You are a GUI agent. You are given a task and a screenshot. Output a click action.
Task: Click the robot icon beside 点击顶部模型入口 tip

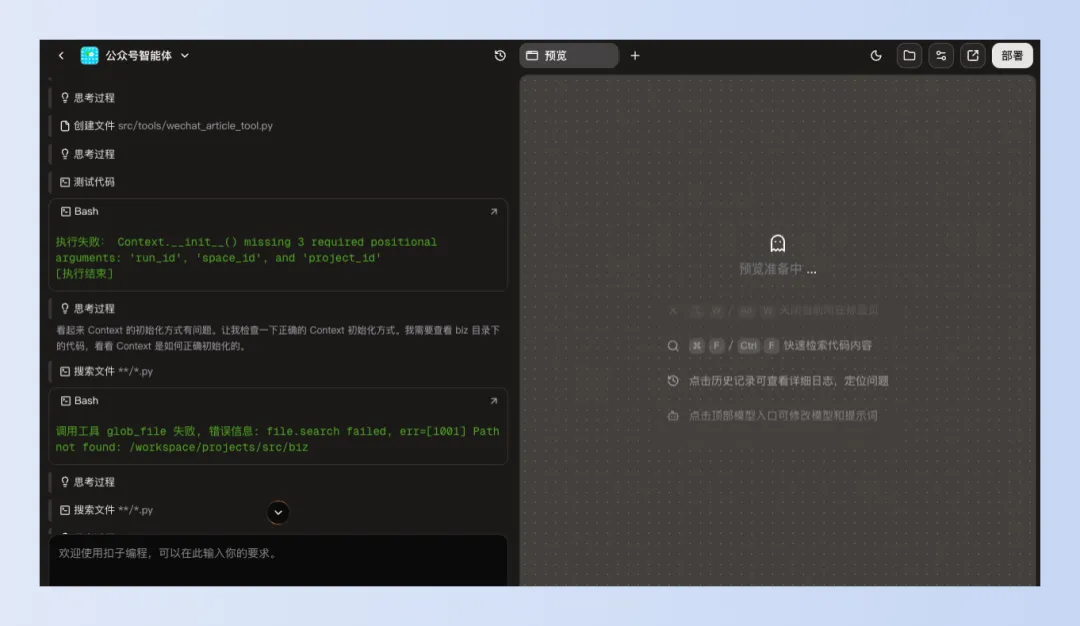(x=673, y=416)
